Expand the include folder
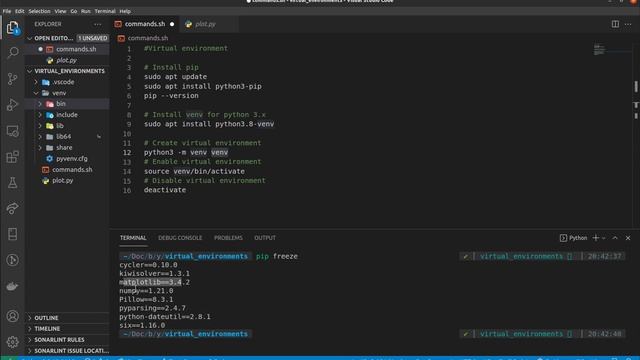Image resolution: width=640 pixels, height=360 pixels. (40, 115)
